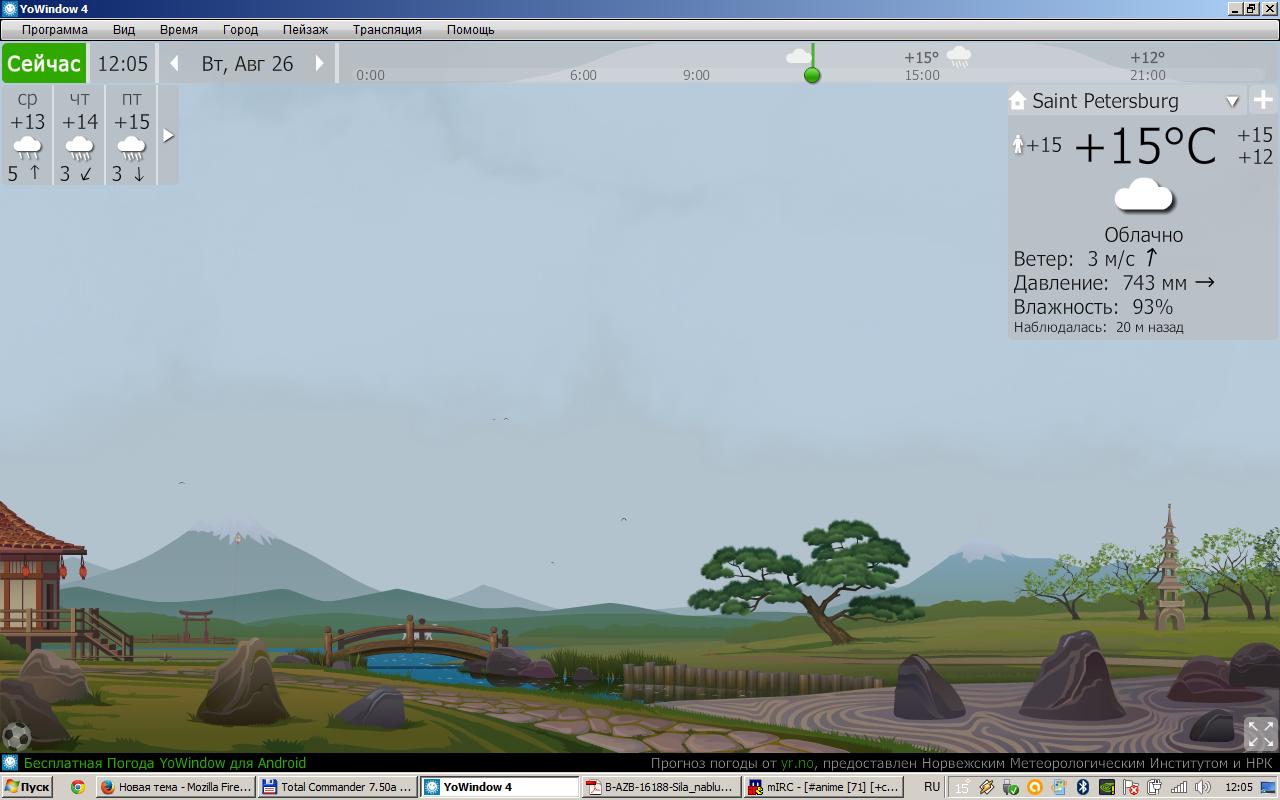1280x800 pixels.
Task: Go to next day arrow
Action: (x=320, y=64)
